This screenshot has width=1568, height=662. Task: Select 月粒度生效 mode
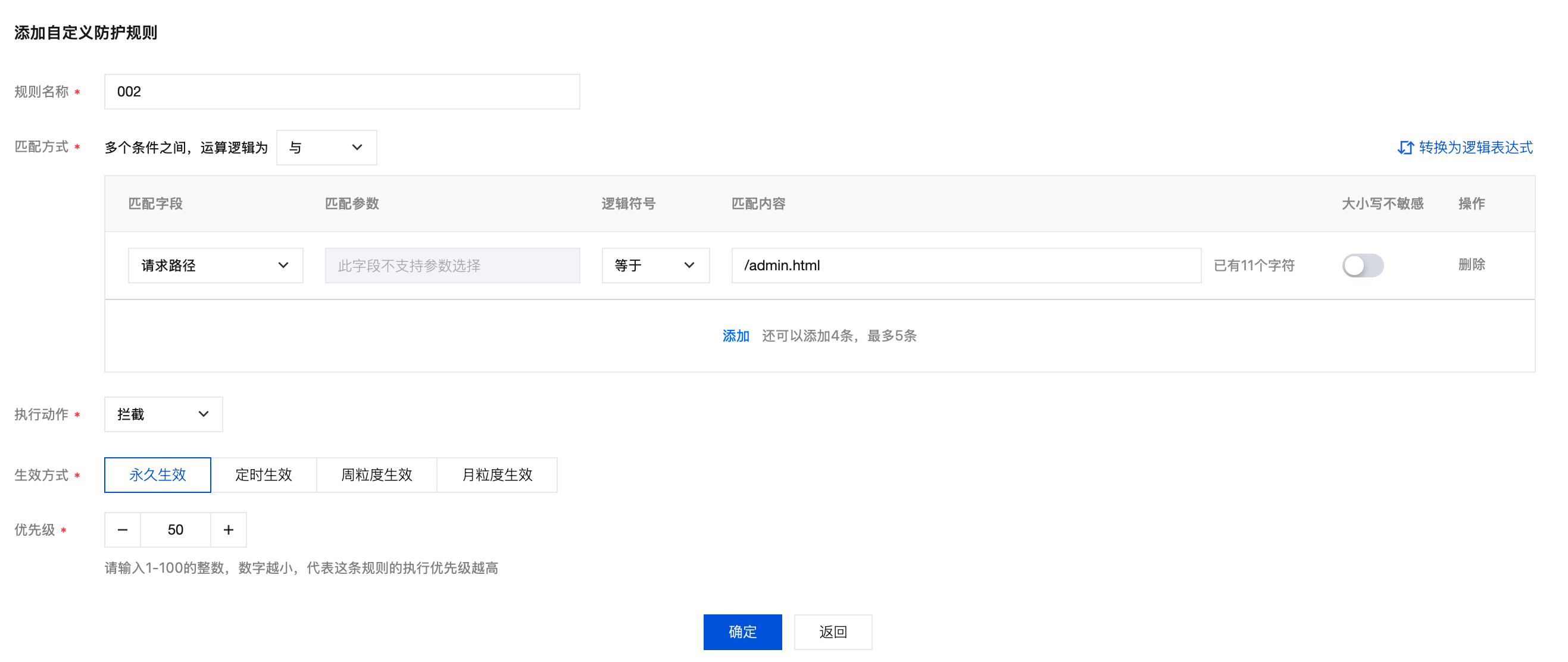point(496,474)
